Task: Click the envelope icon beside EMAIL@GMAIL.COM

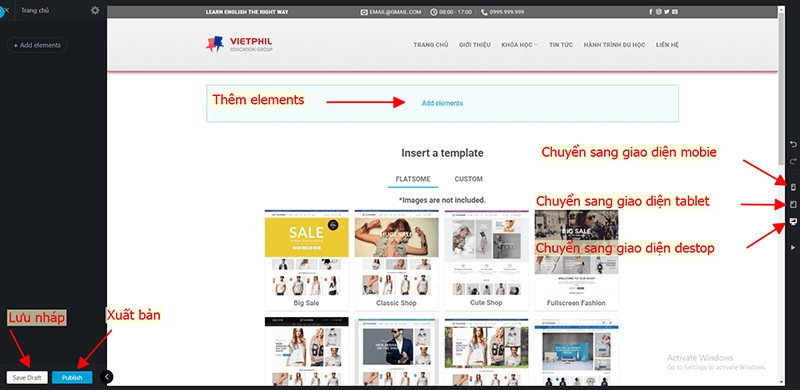Action: (364, 12)
